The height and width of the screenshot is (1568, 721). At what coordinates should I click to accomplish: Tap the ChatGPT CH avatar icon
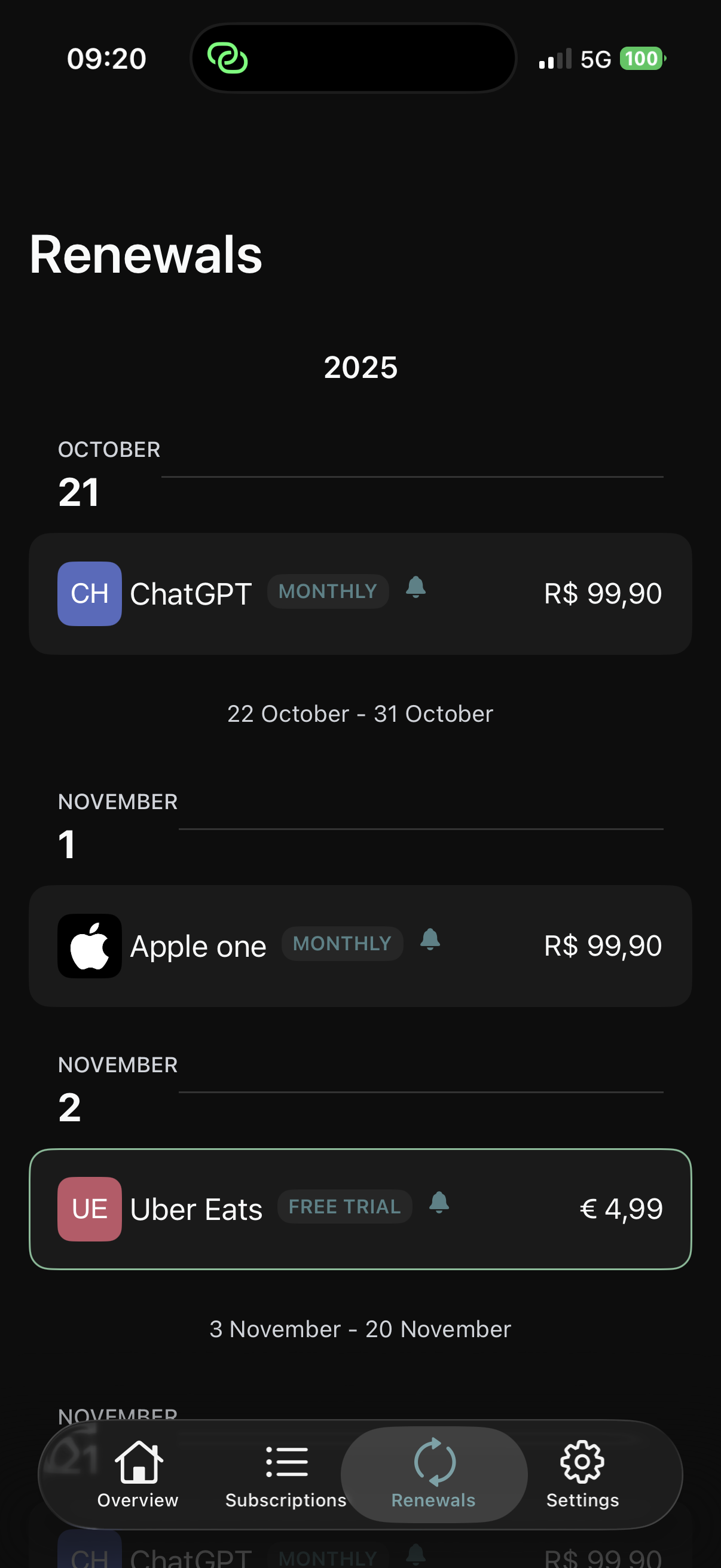[90, 593]
